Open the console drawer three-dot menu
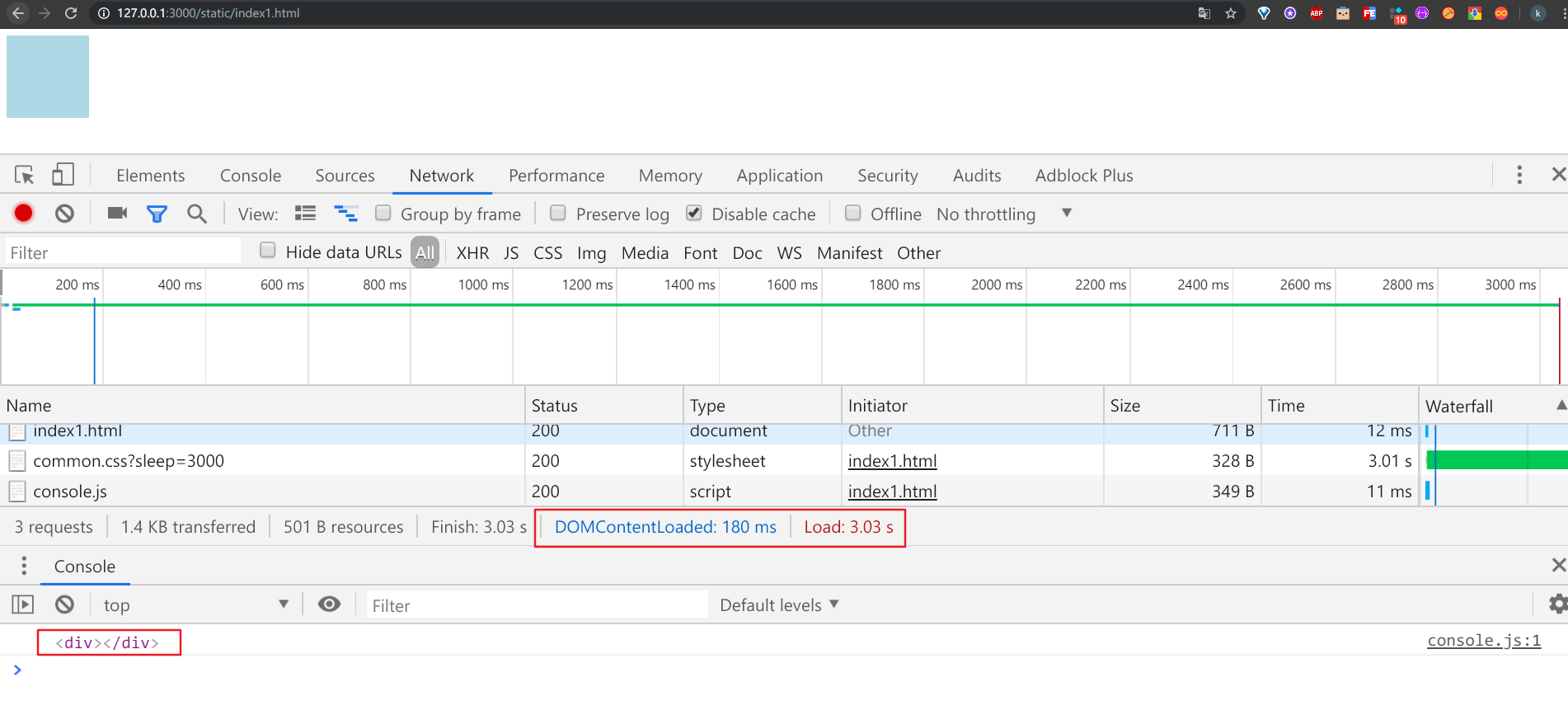This screenshot has width=1568, height=715. pyautogui.click(x=24, y=566)
